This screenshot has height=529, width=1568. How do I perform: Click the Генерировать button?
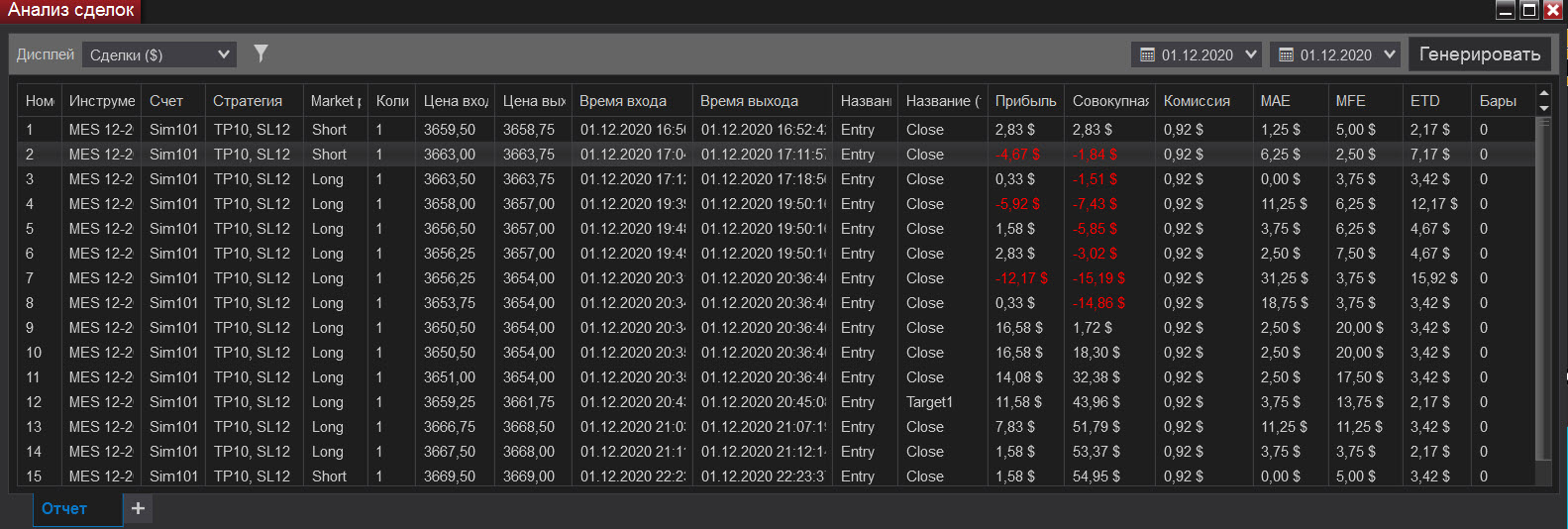click(1479, 54)
